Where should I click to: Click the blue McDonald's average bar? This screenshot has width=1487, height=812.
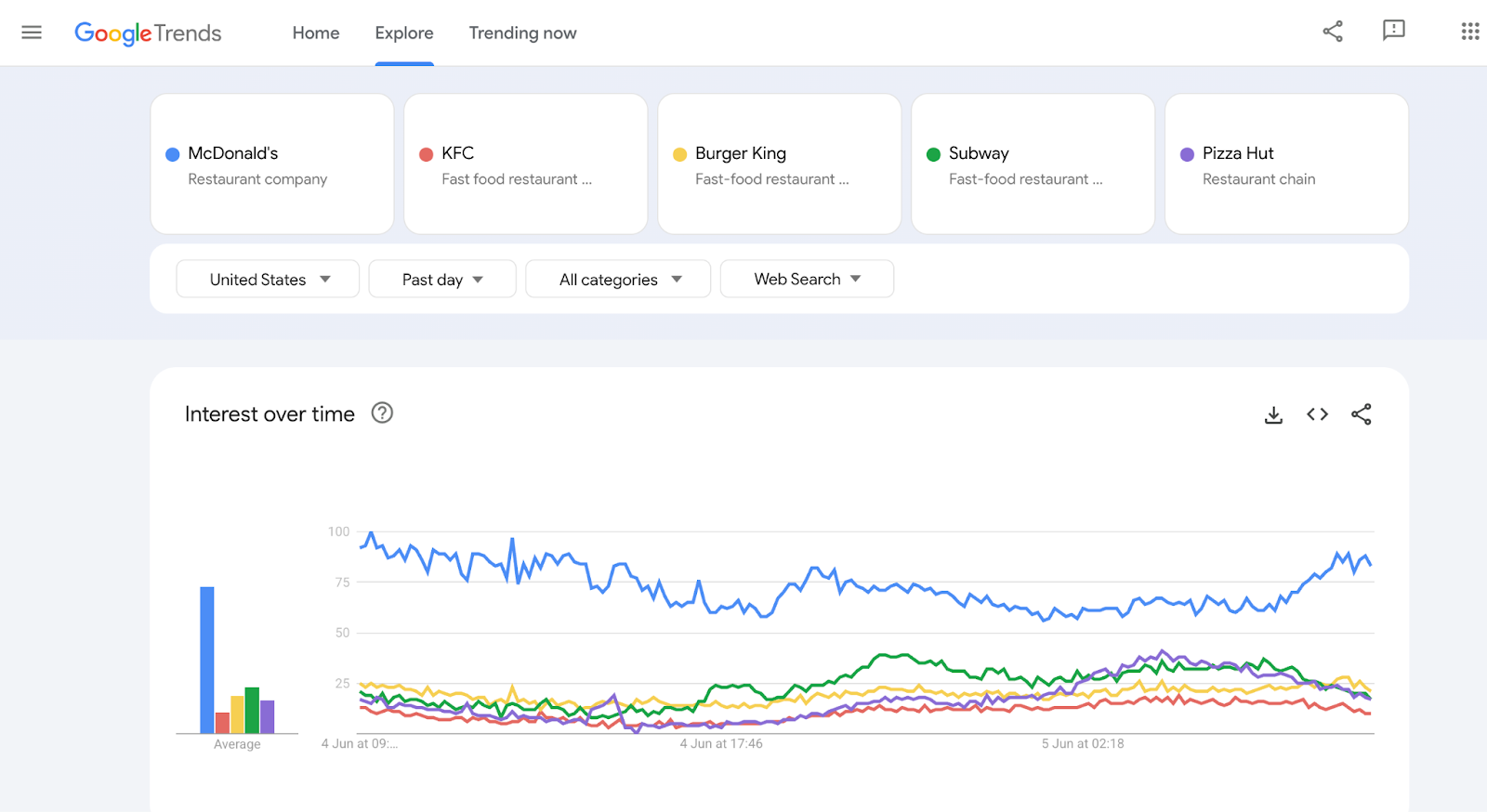click(207, 660)
